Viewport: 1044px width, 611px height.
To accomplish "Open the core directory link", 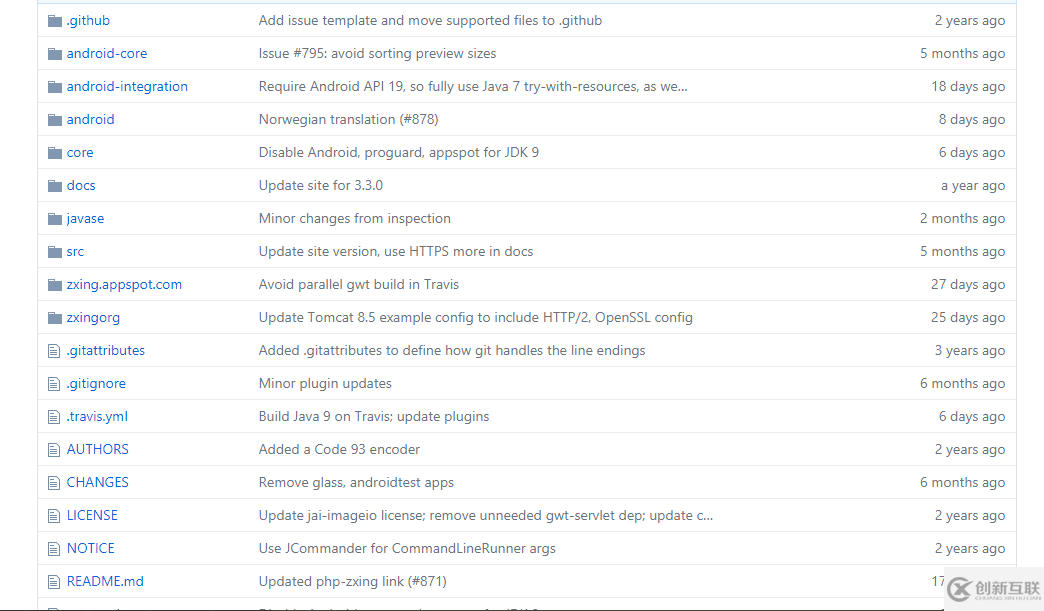I will [80, 153].
